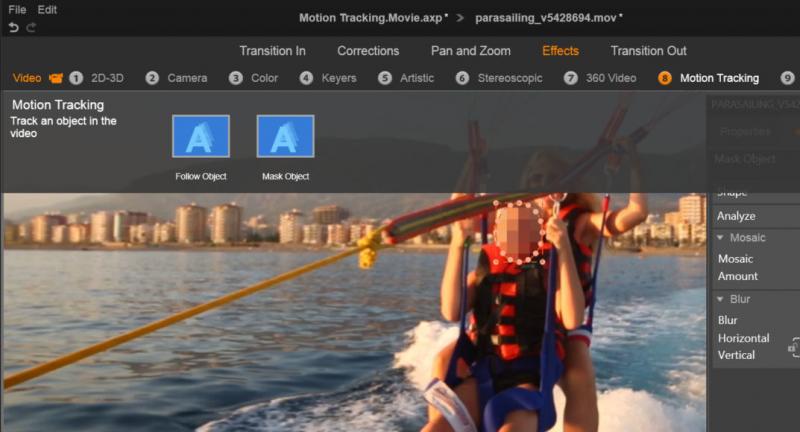Click the redo arrow icon
This screenshot has height=432, width=800.
[x=31, y=28]
